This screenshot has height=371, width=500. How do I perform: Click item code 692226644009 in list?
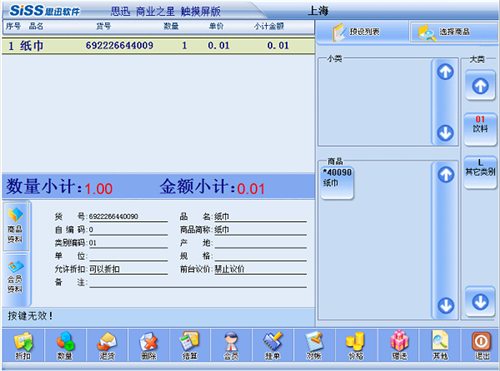click(x=119, y=46)
